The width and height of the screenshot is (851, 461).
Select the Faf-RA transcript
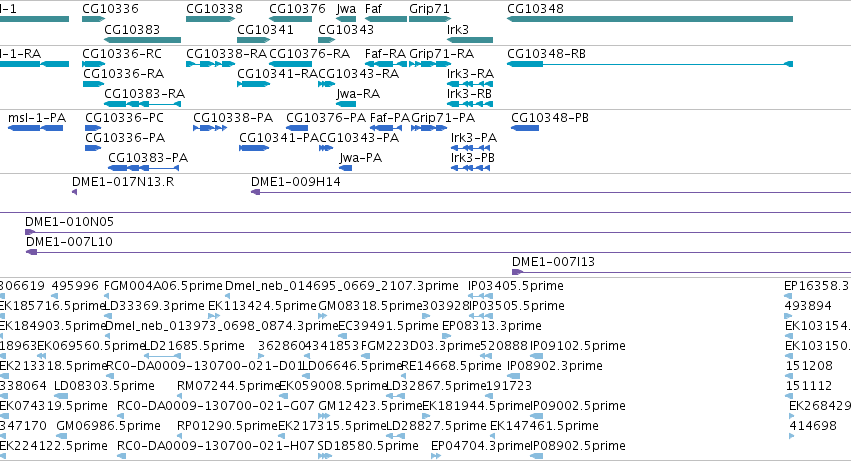[386, 64]
